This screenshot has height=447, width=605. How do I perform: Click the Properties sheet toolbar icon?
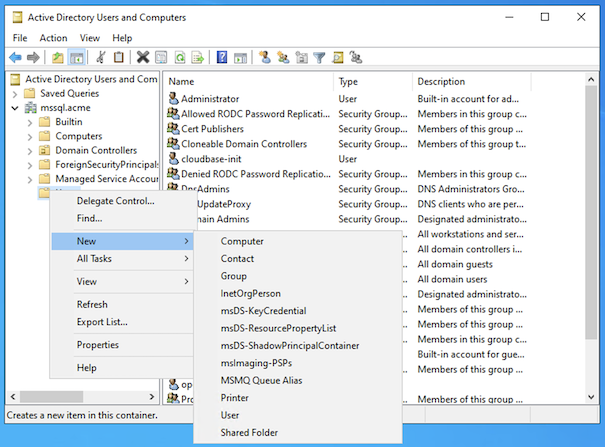pyautogui.click(x=161, y=58)
